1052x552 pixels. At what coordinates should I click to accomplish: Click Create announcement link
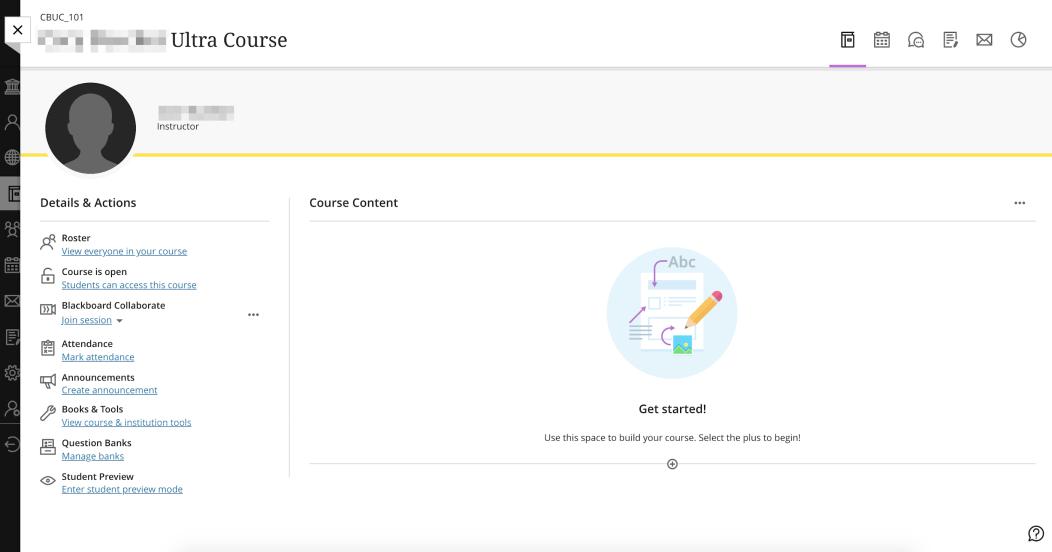109,390
